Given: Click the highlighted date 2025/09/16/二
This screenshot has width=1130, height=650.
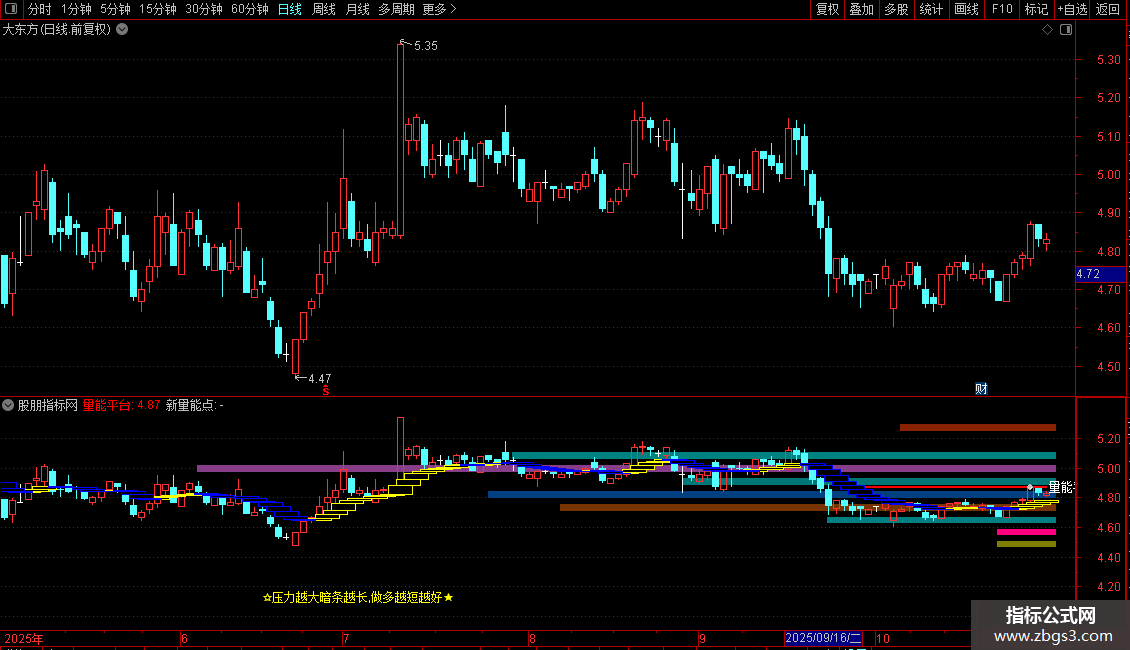Looking at the screenshot, I should 823,638.
